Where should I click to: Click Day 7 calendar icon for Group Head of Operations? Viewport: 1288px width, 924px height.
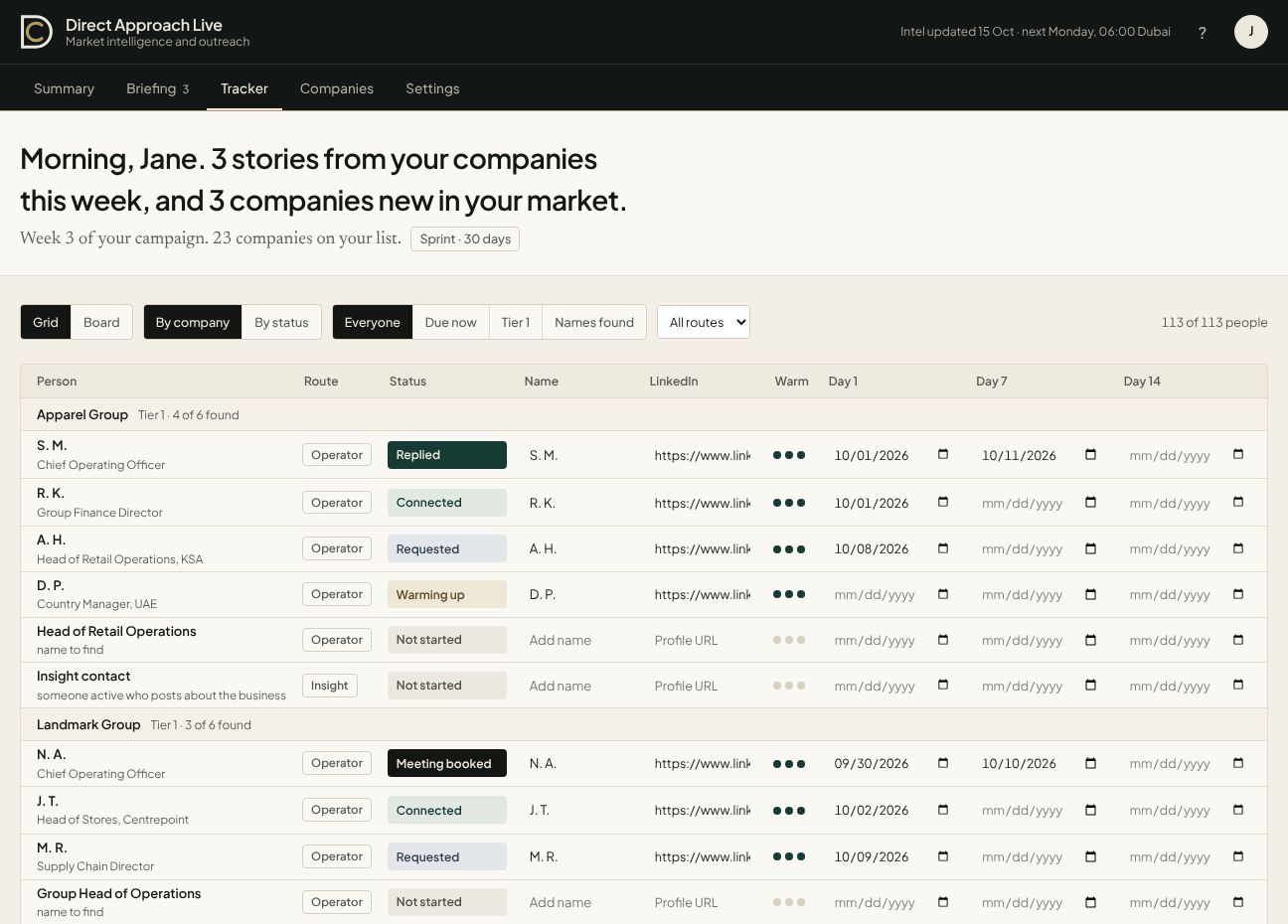(1090, 901)
